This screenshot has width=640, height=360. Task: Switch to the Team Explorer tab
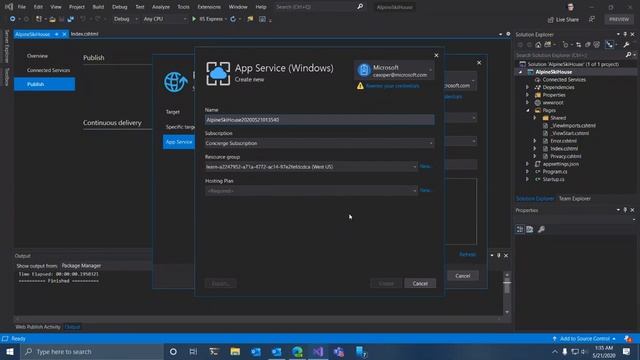point(574,199)
